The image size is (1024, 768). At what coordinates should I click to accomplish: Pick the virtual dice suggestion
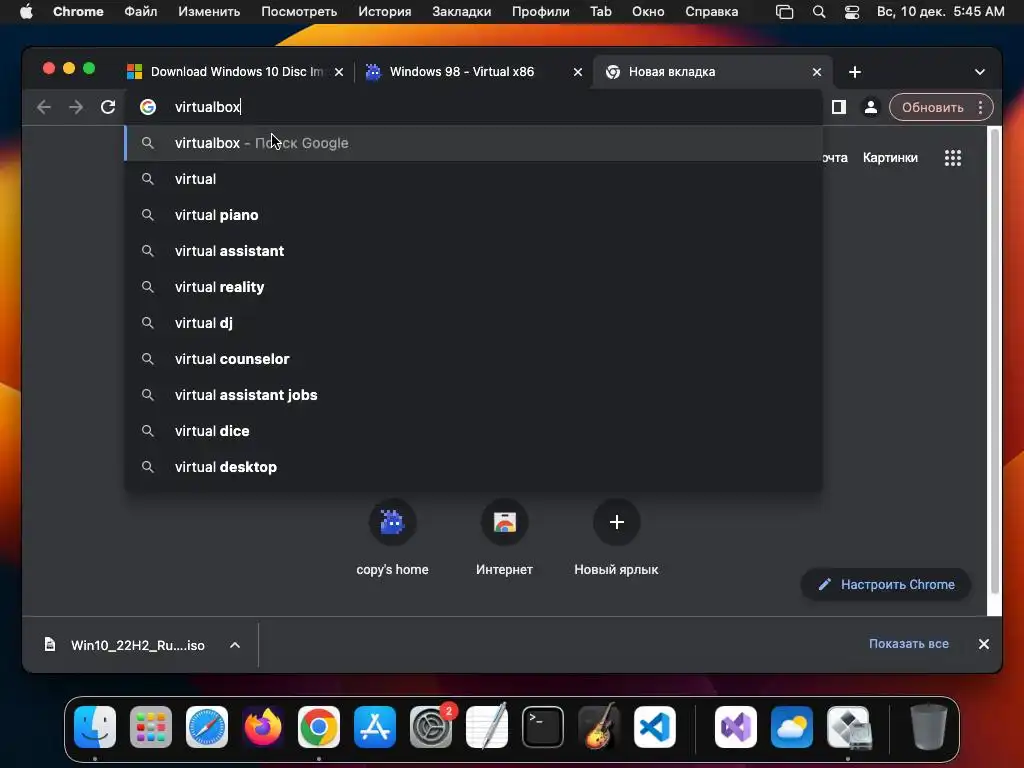click(x=473, y=431)
